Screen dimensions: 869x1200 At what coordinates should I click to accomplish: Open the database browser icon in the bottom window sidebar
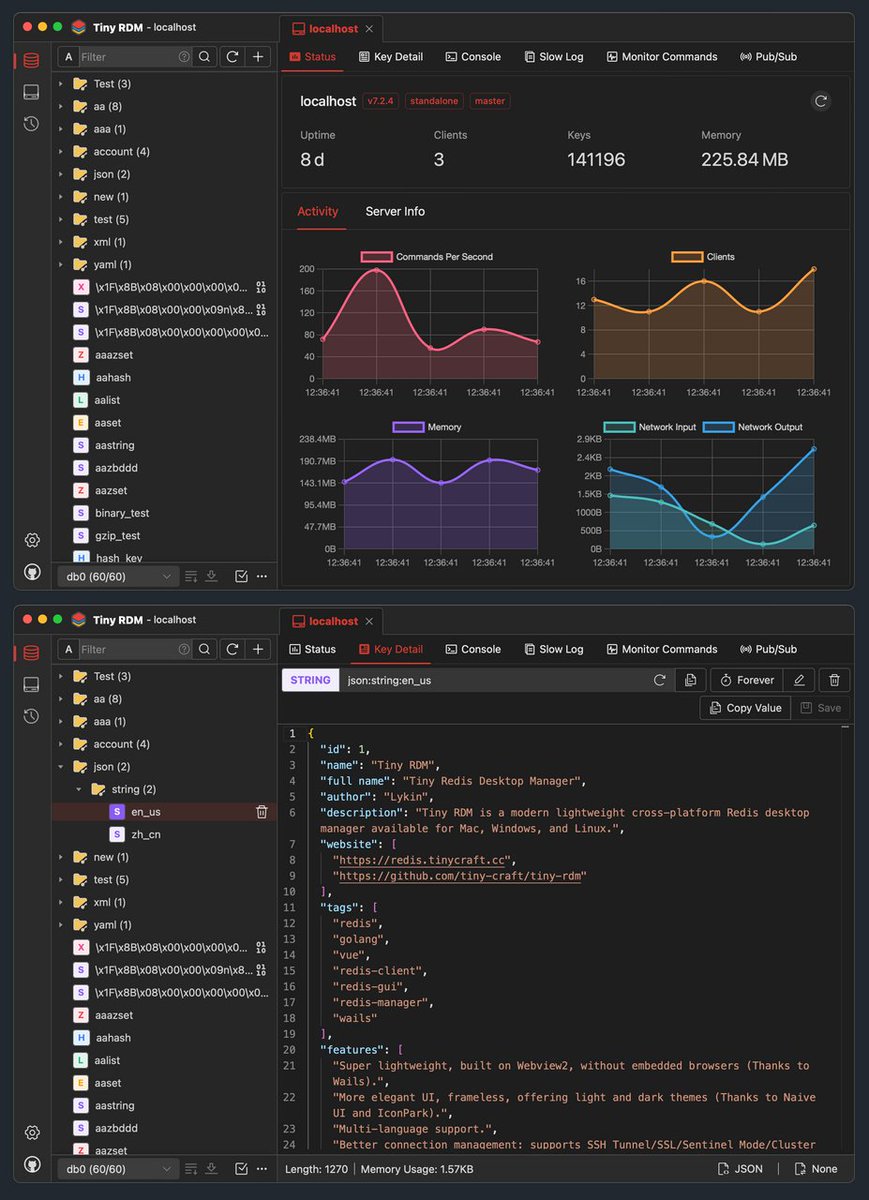[x=31, y=653]
